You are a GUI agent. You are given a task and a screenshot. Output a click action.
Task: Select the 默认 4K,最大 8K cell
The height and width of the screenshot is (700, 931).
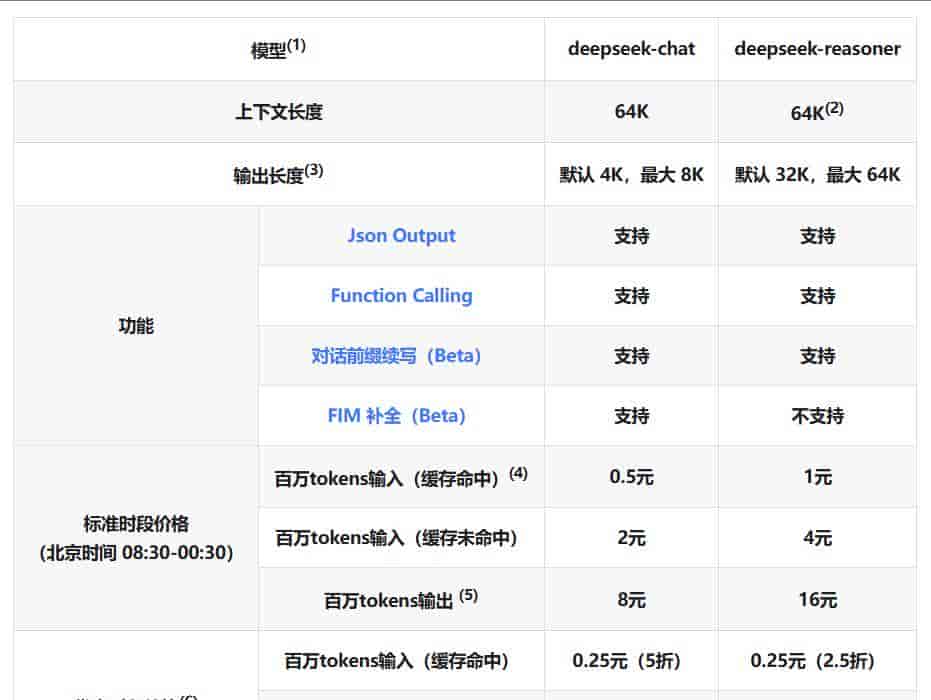[x=631, y=175]
